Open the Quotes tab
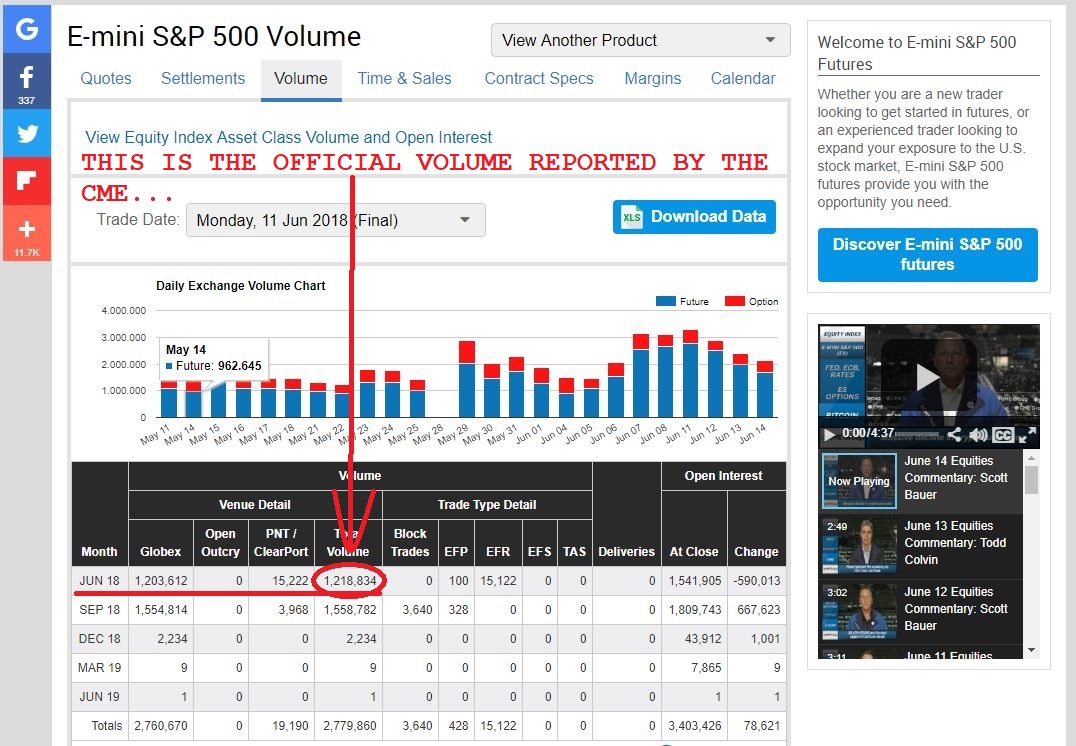Viewport: 1076px width, 746px height. (106, 78)
